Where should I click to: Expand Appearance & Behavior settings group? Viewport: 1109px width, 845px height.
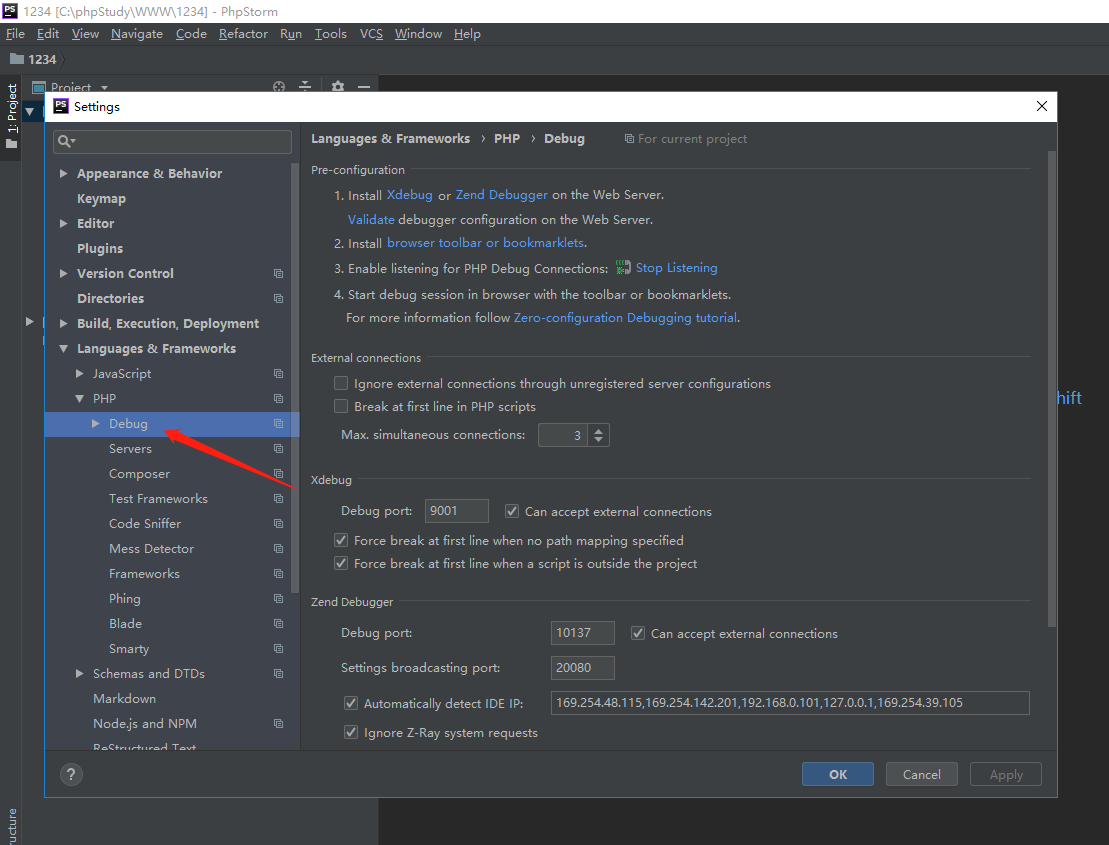pos(64,173)
